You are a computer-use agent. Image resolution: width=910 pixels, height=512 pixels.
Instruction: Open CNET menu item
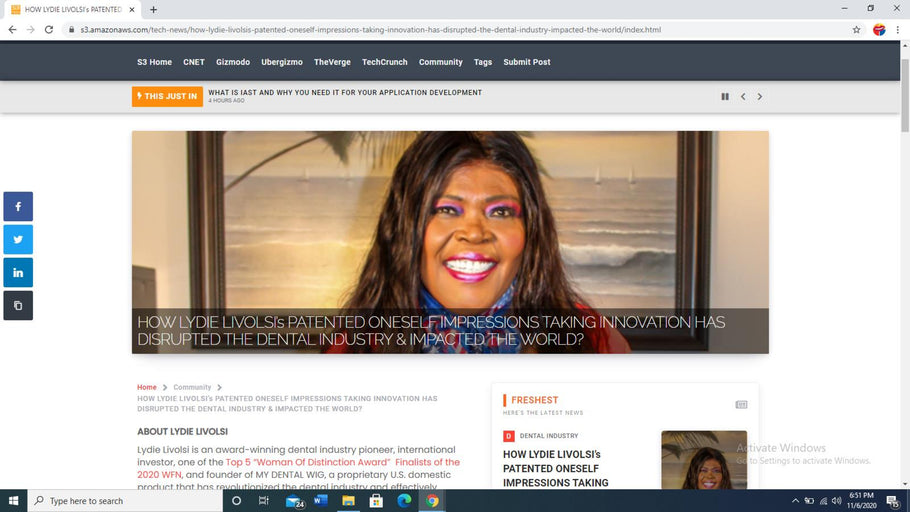click(194, 62)
